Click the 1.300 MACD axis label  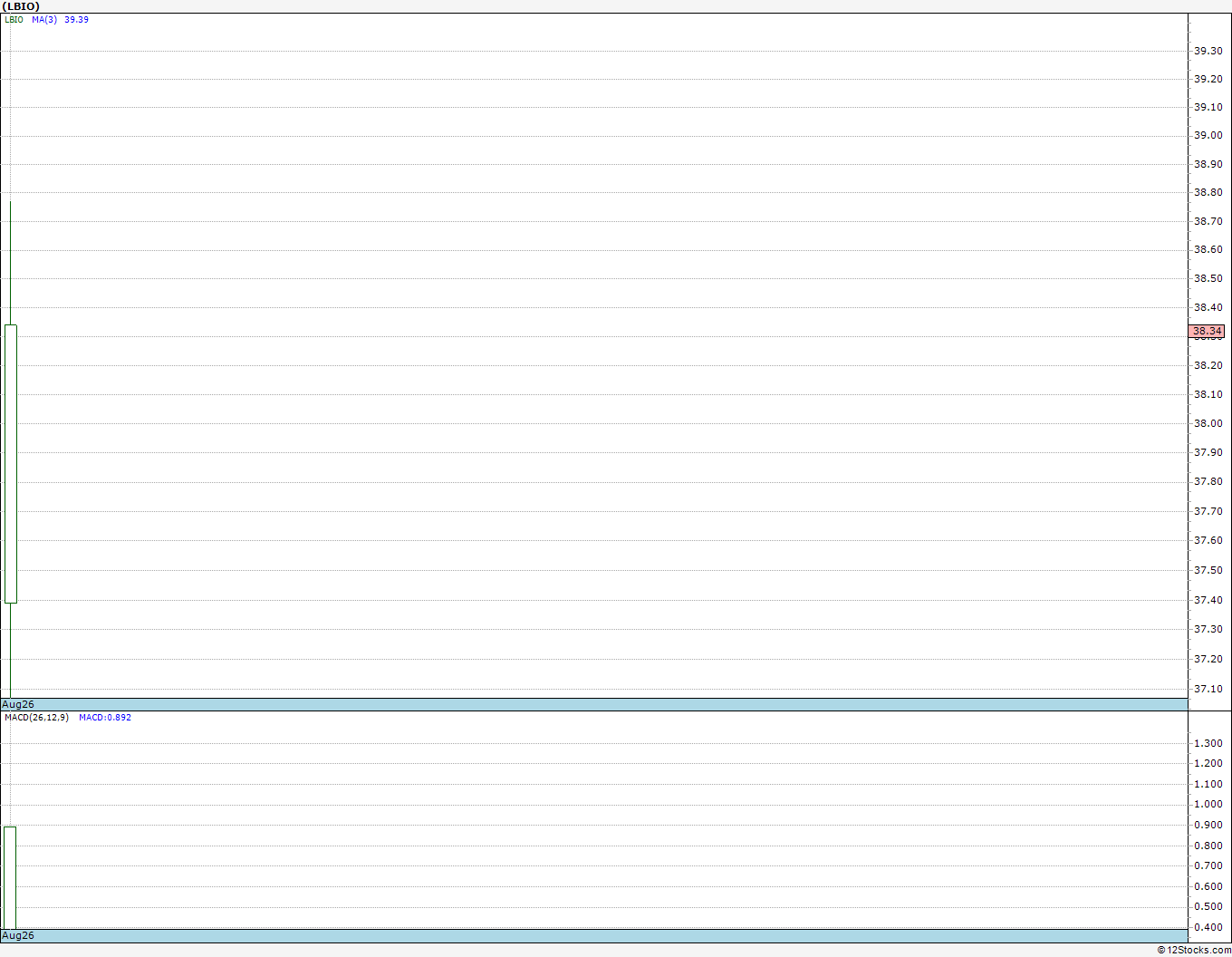click(x=1208, y=743)
